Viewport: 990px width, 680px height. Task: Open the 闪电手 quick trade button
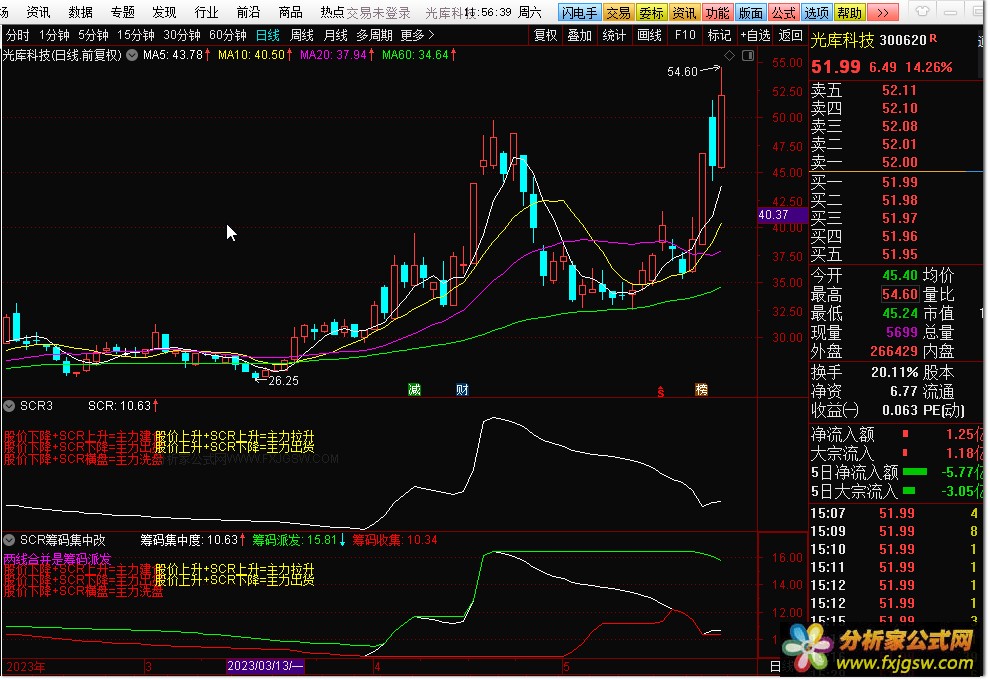[x=579, y=13]
